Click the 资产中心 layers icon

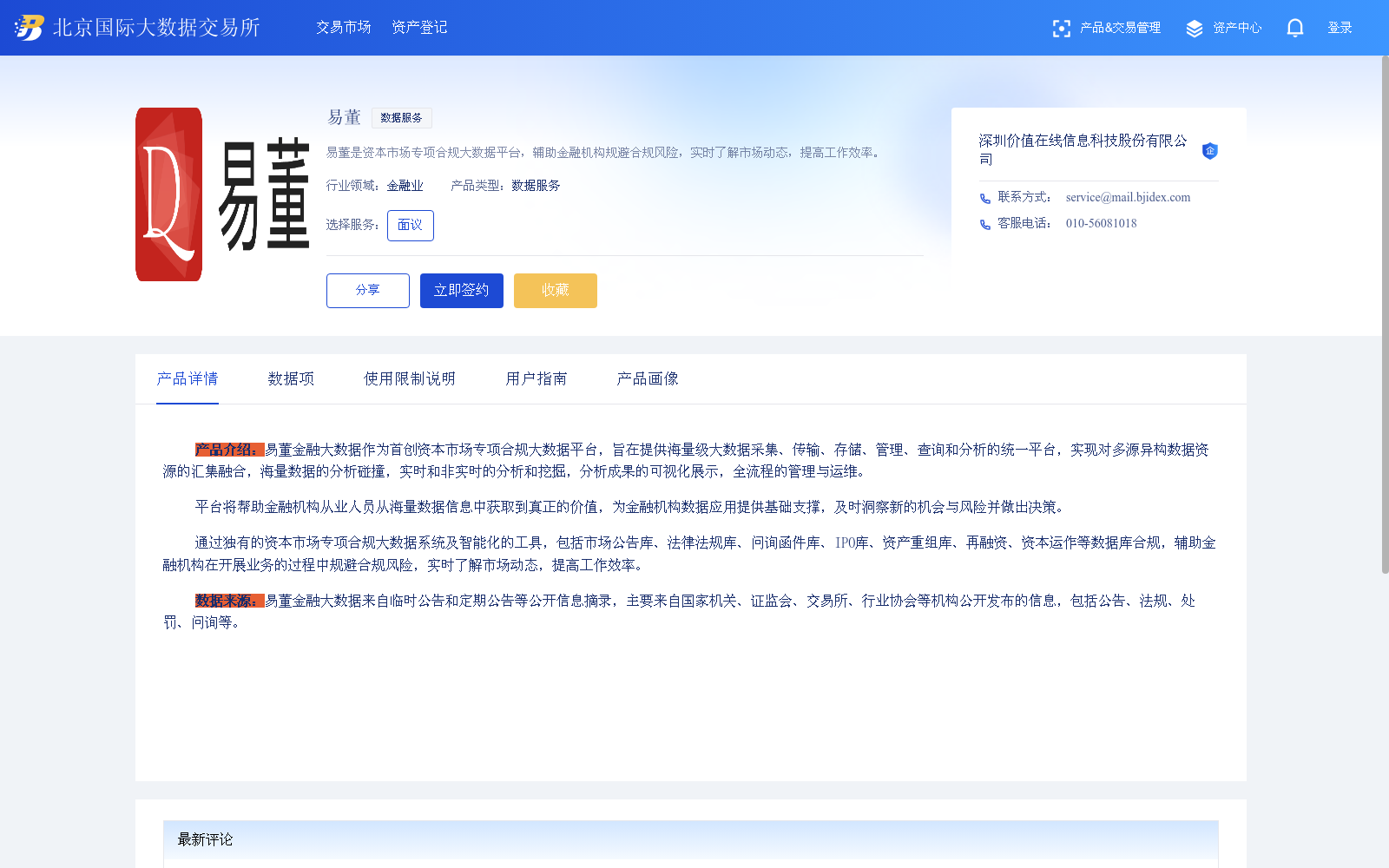(x=1195, y=29)
